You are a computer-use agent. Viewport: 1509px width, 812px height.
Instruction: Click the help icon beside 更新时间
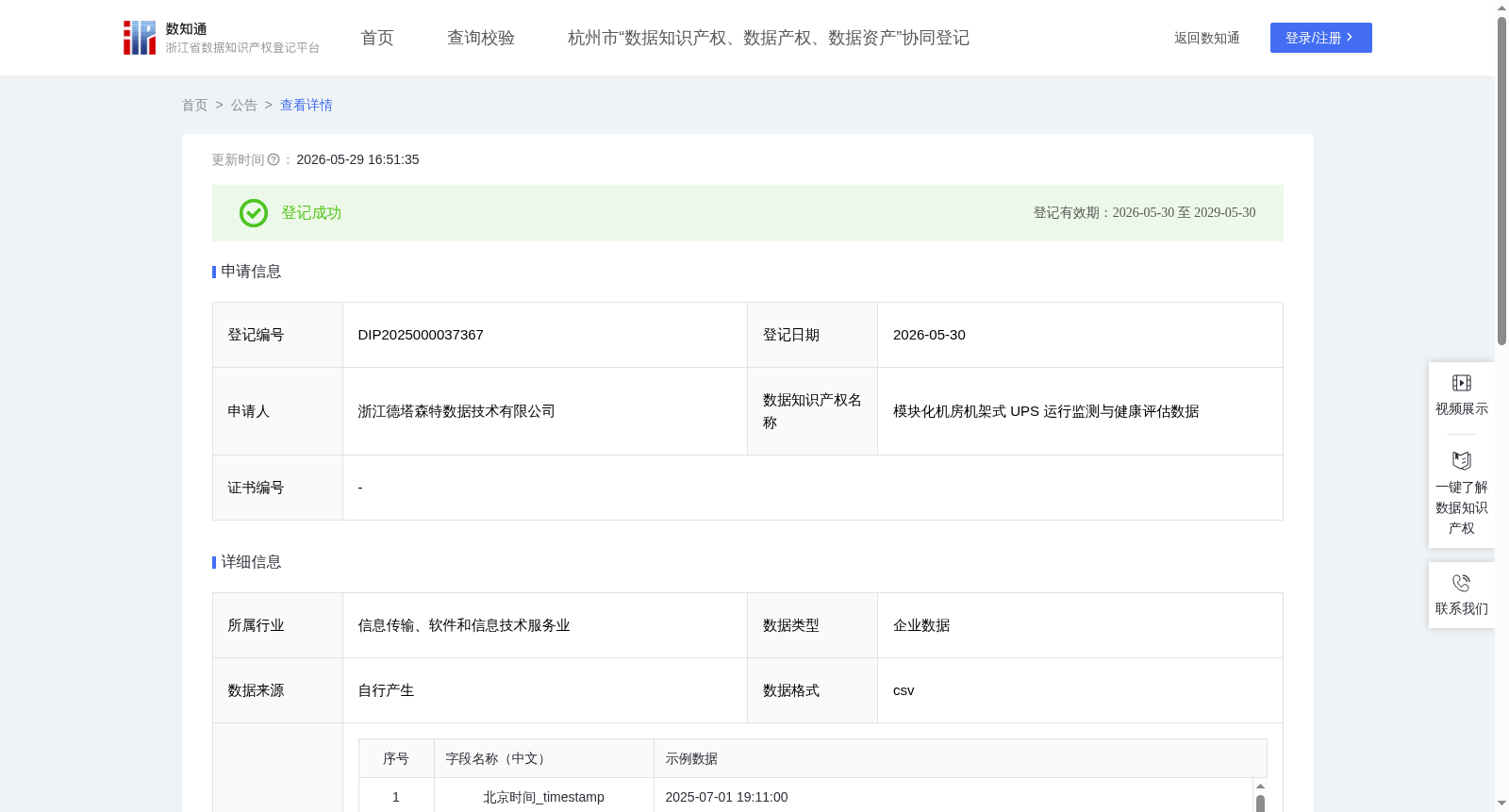[x=274, y=160]
